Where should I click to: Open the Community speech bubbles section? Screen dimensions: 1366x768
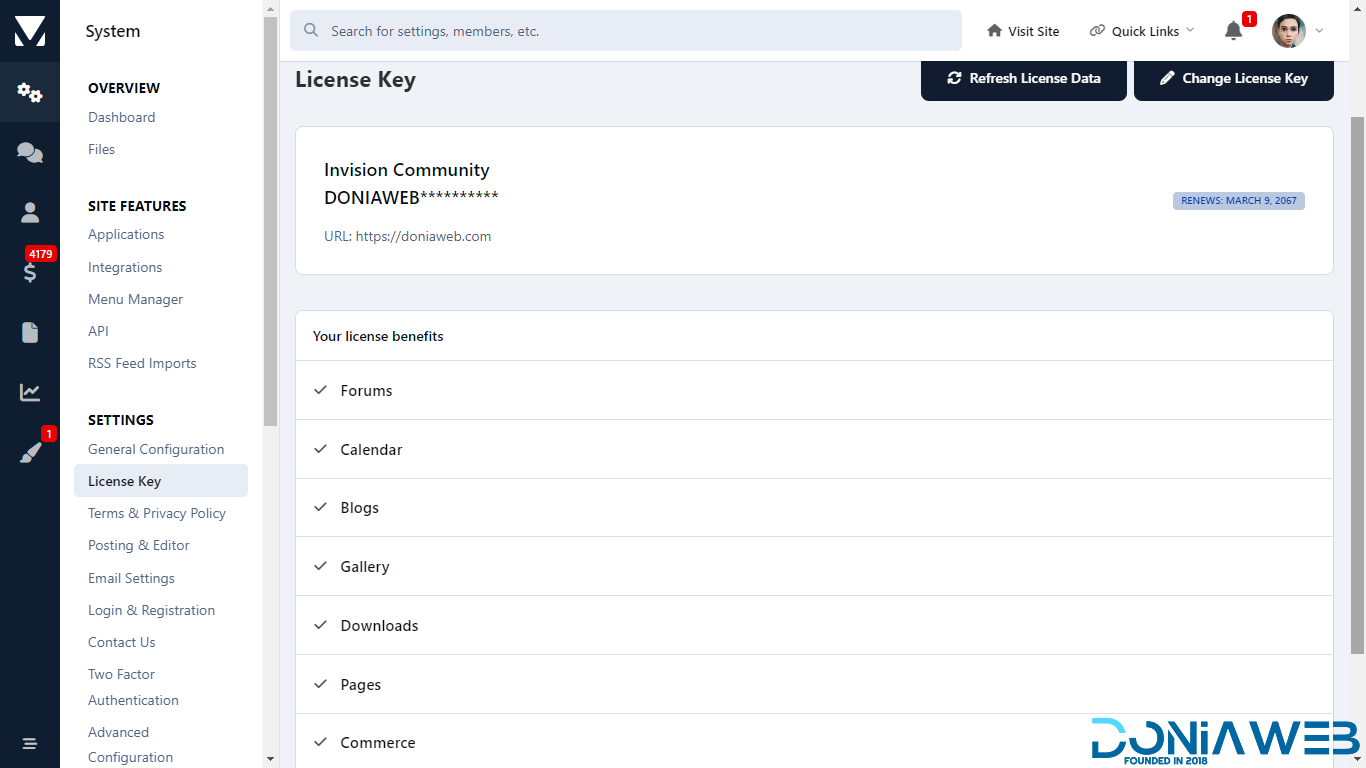tap(30, 152)
